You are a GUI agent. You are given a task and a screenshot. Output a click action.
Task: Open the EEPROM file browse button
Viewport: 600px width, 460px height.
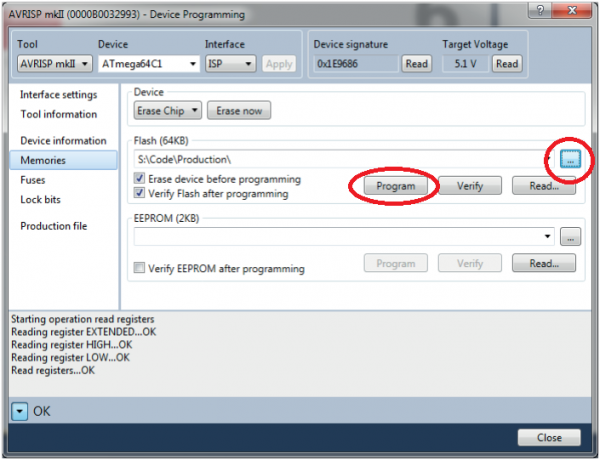pos(570,237)
